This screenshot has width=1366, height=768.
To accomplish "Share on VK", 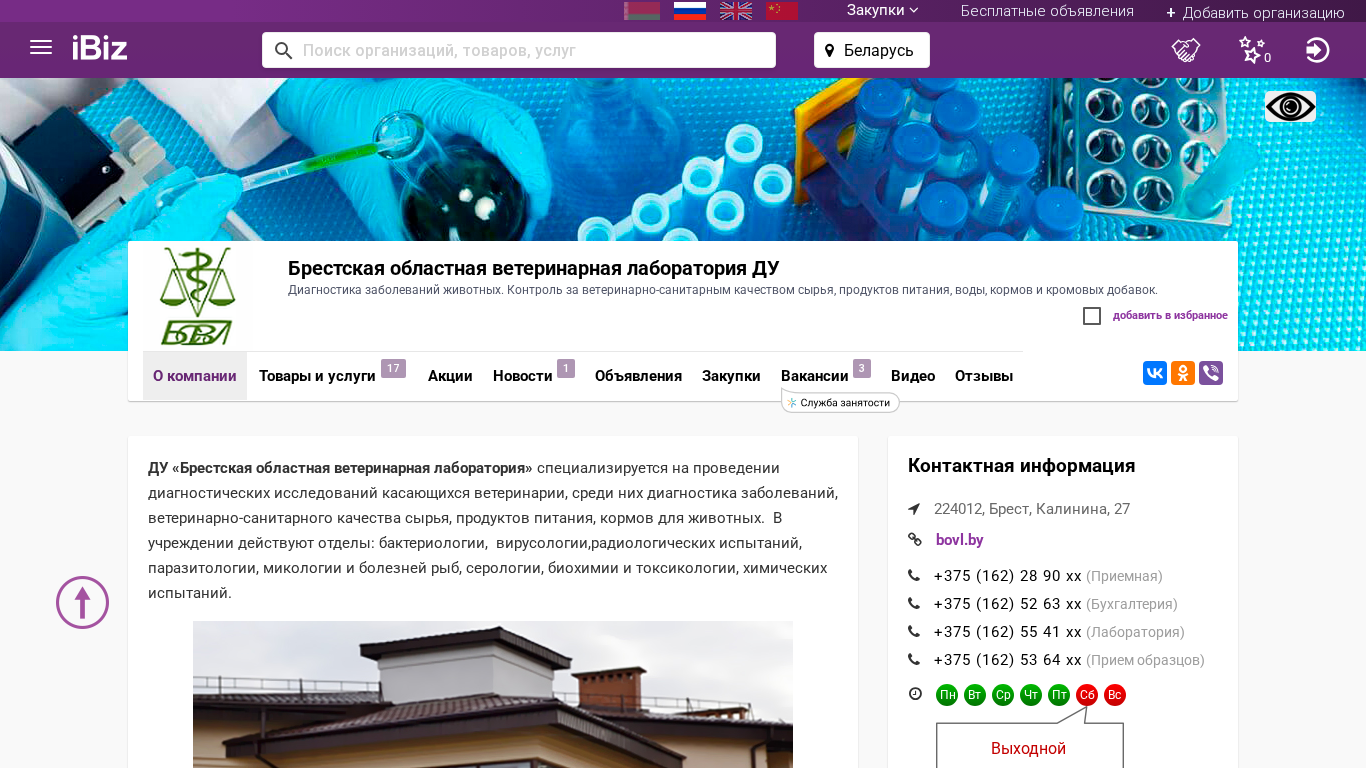I will (x=1155, y=373).
